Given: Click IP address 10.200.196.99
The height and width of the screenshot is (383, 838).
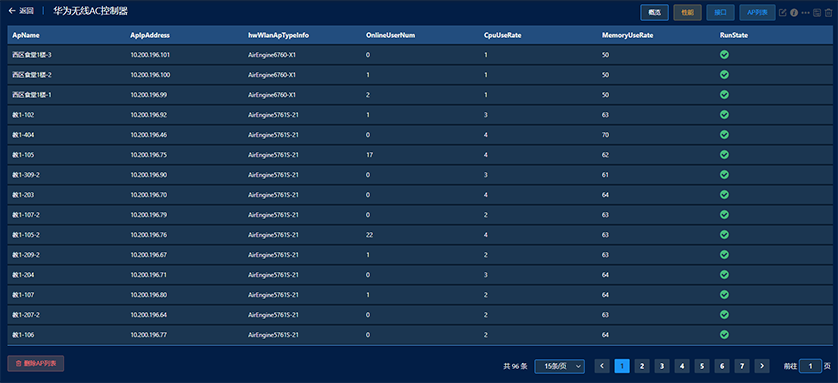Looking at the screenshot, I should point(149,95).
